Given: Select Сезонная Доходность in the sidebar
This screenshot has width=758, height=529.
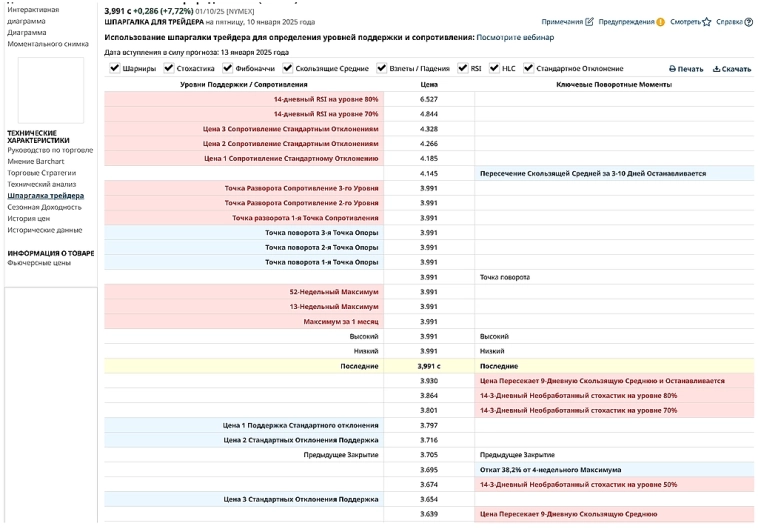Looking at the screenshot, I should (45, 207).
